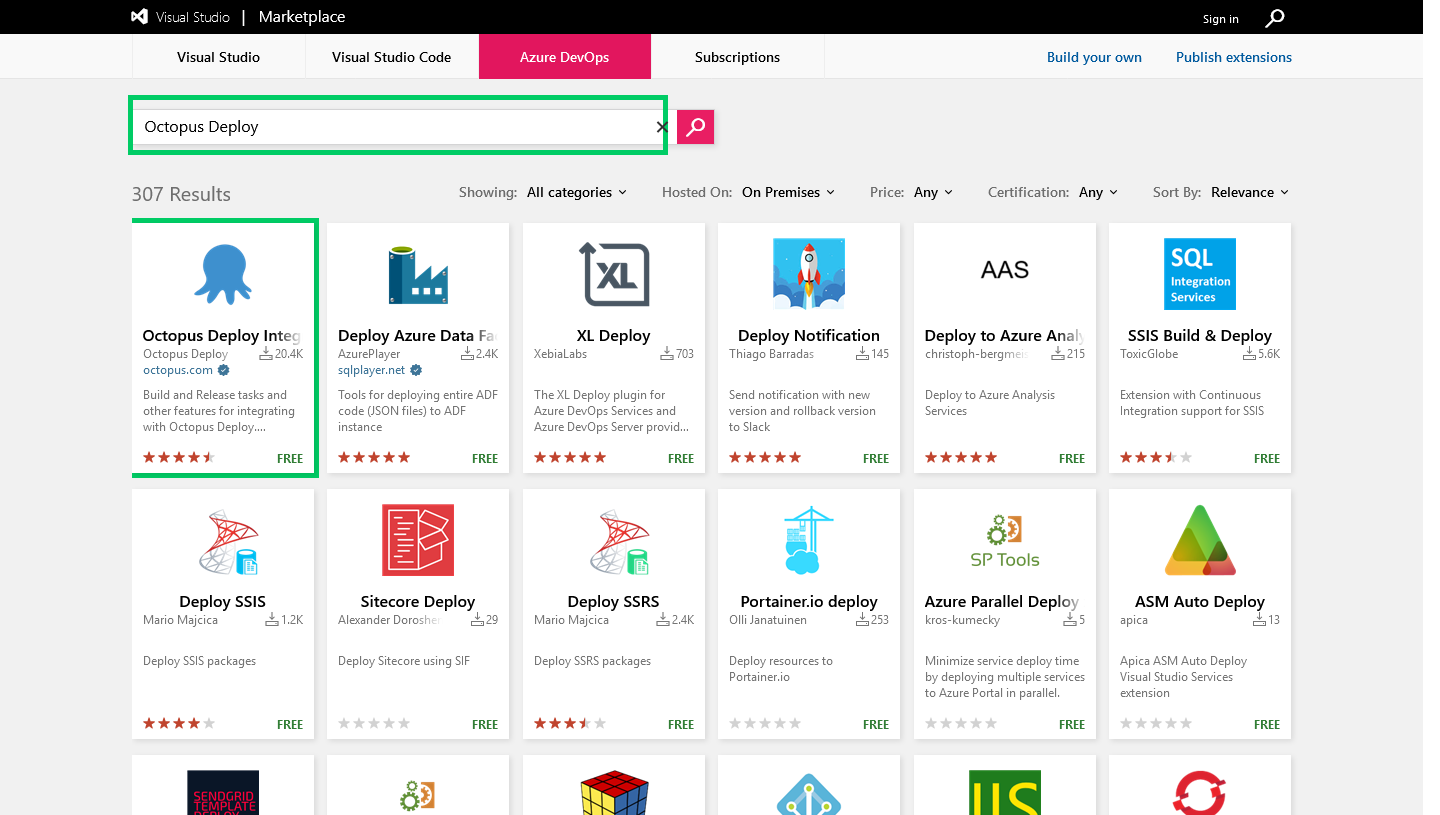Open the Deploy Azure Data Factory icon

point(418,274)
